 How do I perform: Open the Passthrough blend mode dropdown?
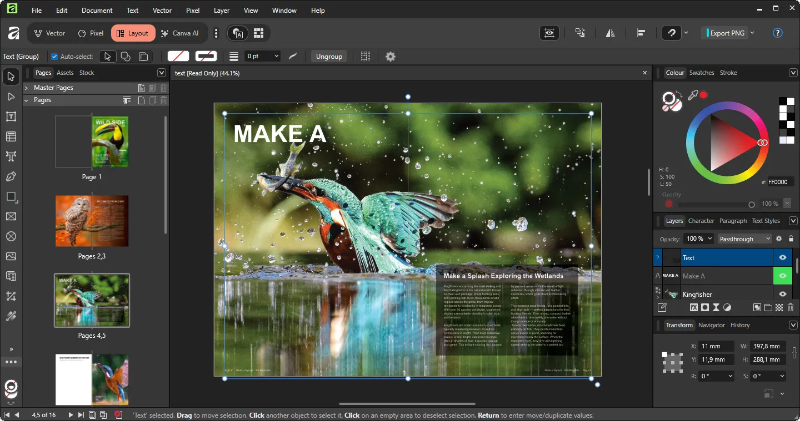coord(746,239)
